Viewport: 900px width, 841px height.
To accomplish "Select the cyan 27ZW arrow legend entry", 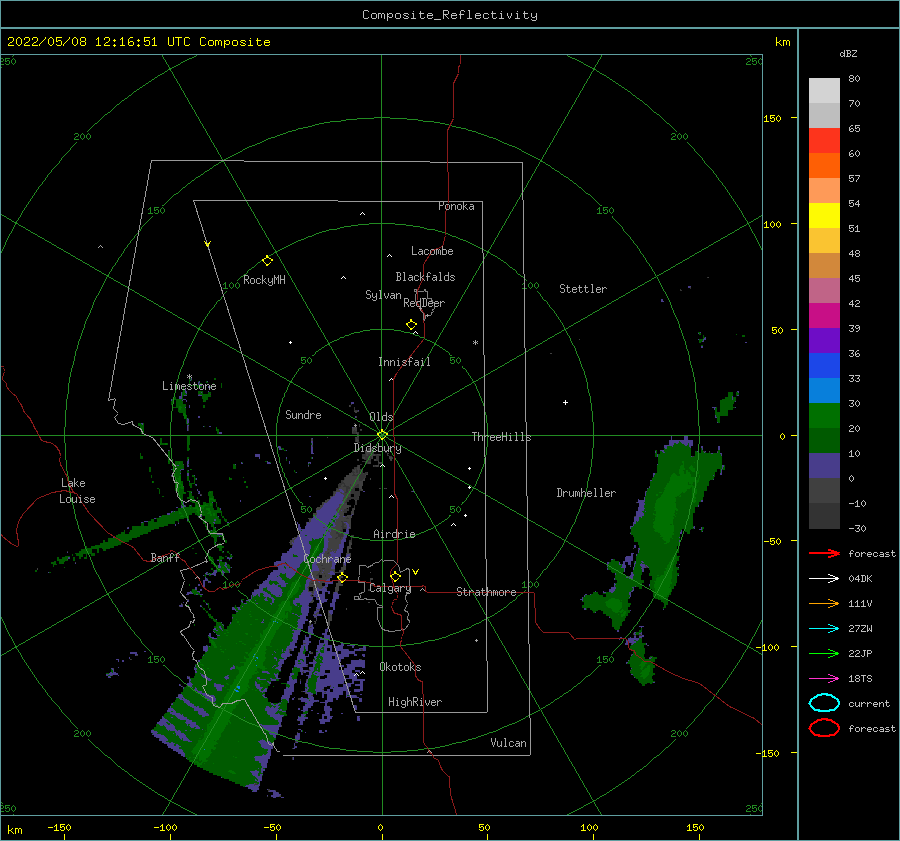I will (x=824, y=629).
